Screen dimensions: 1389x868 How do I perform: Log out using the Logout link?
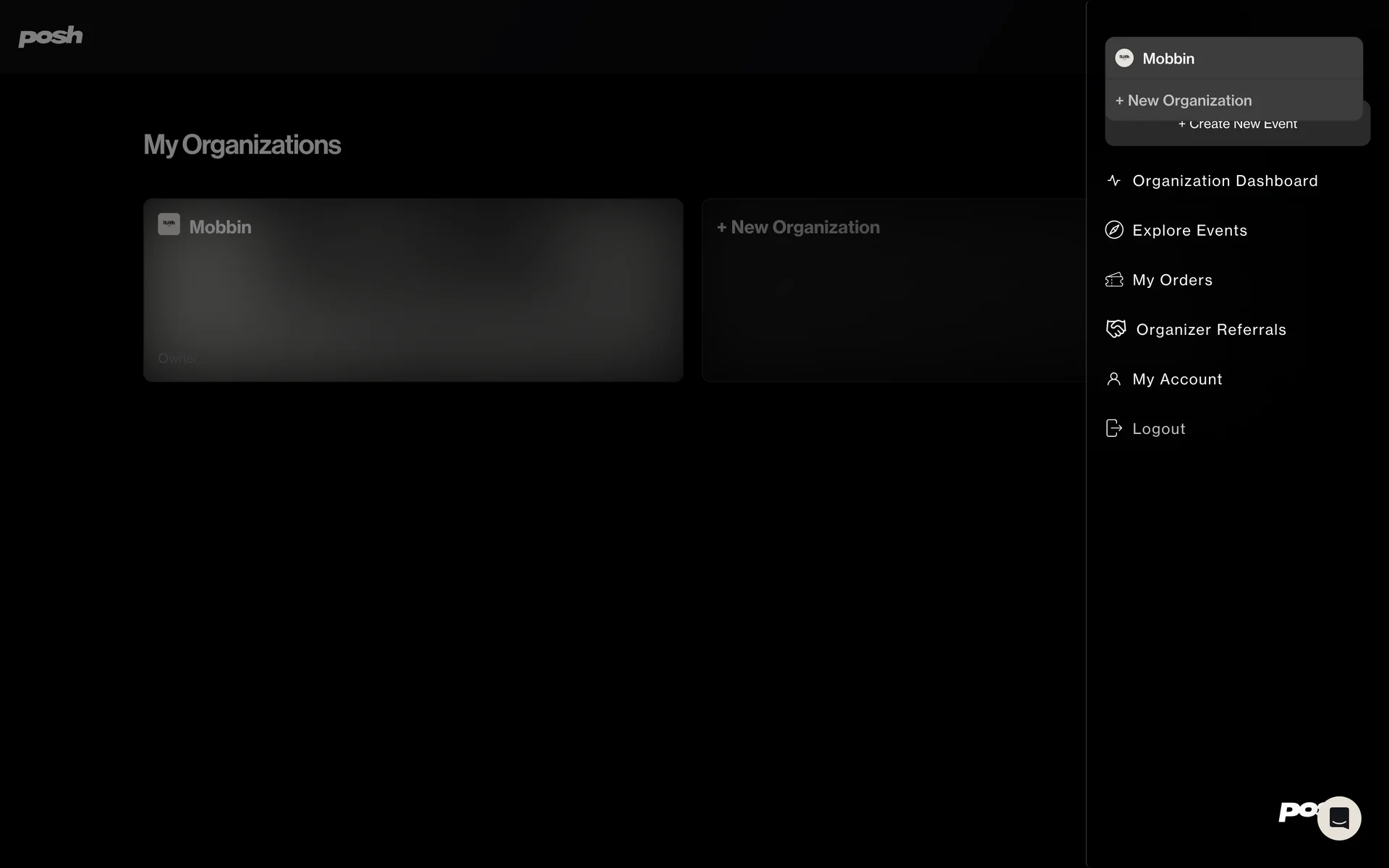tap(1158, 428)
